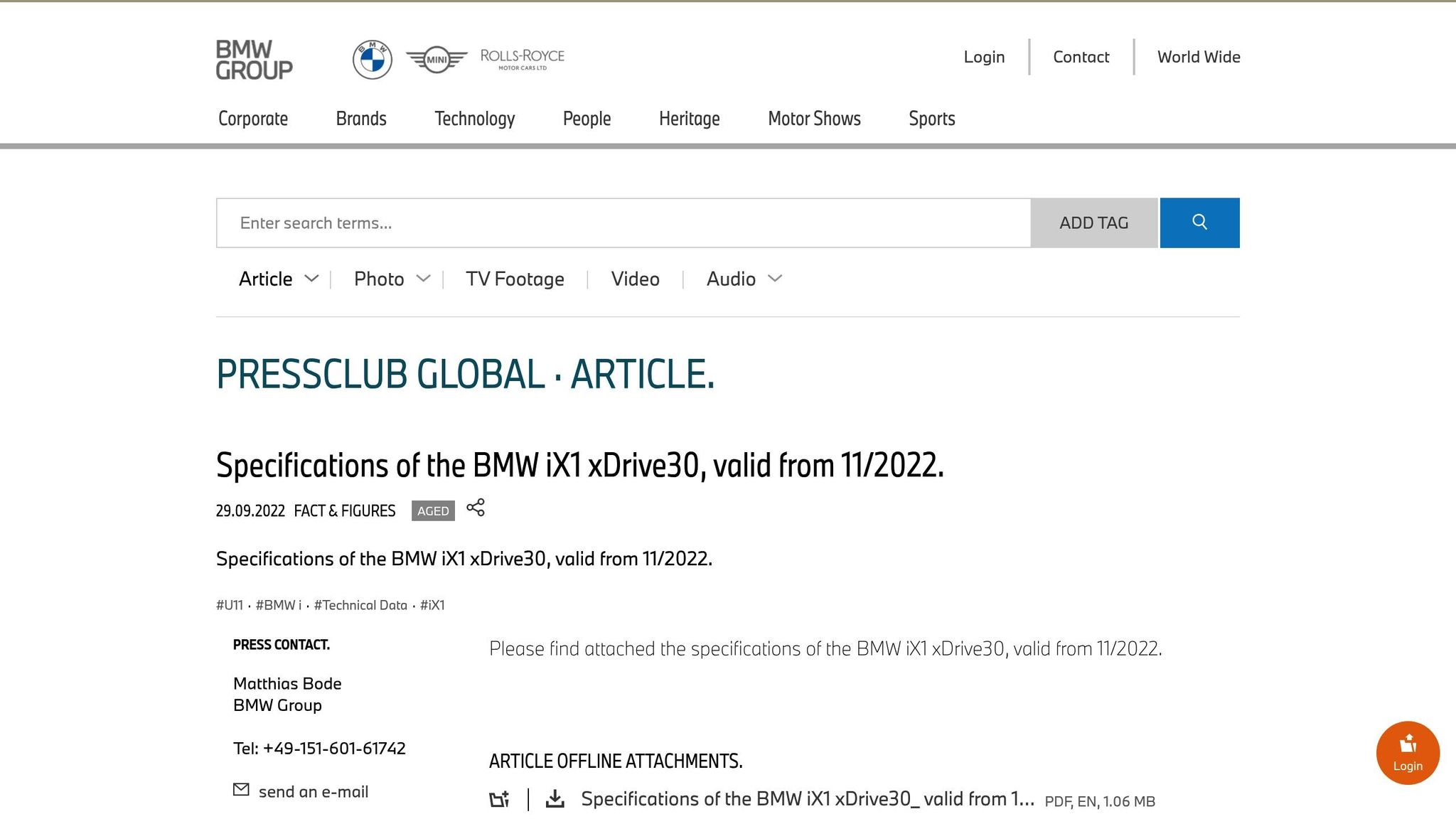Image resolution: width=1456 pixels, height=819 pixels.
Task: Expand the Article filter dropdown
Action: click(311, 279)
